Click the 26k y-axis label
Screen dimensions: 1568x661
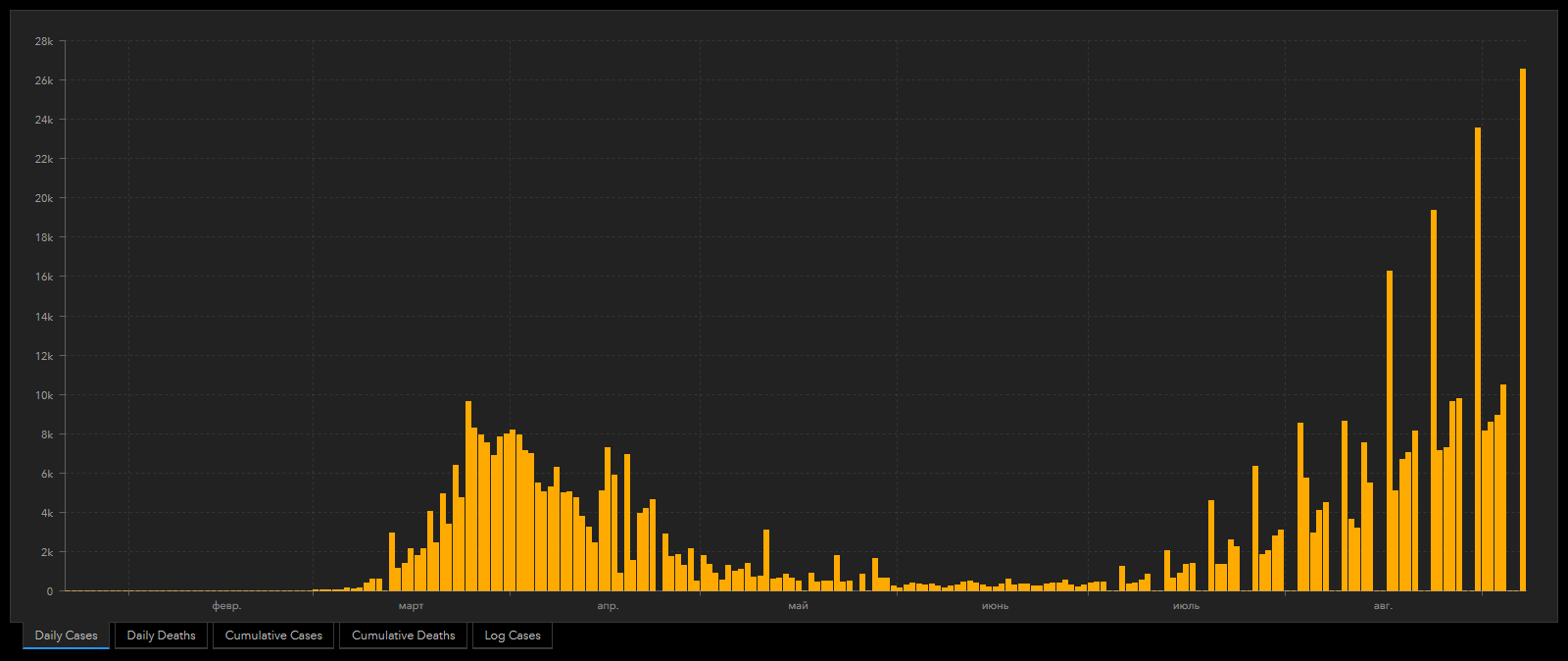tap(44, 80)
